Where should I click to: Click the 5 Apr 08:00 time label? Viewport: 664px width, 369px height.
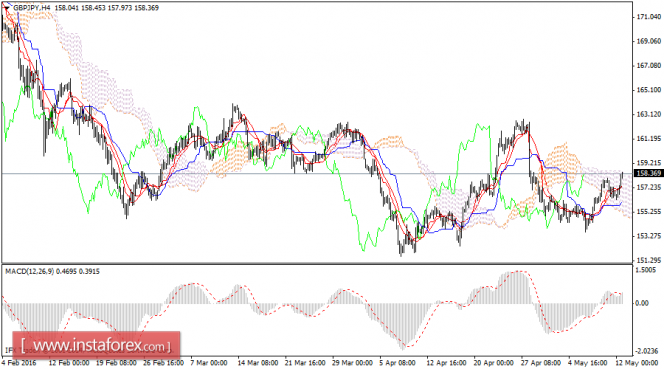(398, 363)
